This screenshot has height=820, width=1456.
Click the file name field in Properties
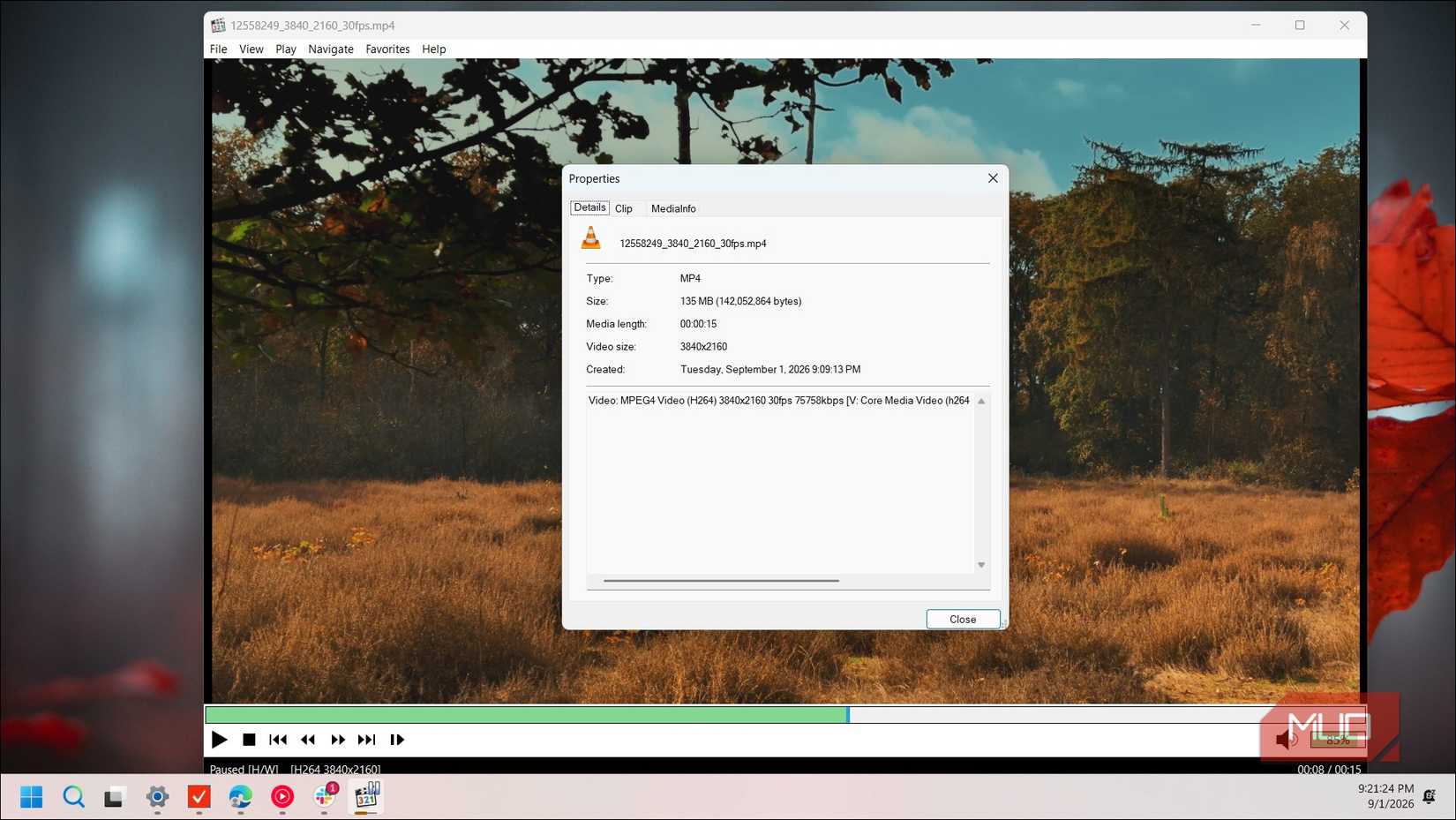coord(693,244)
